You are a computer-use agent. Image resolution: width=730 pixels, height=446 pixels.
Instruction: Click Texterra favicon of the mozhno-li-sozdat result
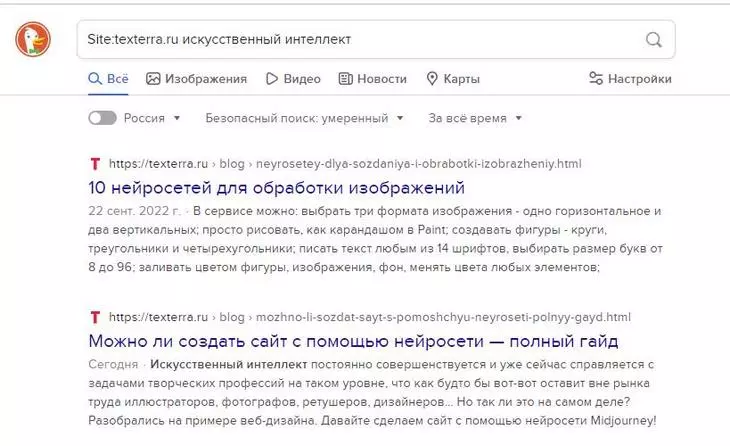tap(95, 318)
